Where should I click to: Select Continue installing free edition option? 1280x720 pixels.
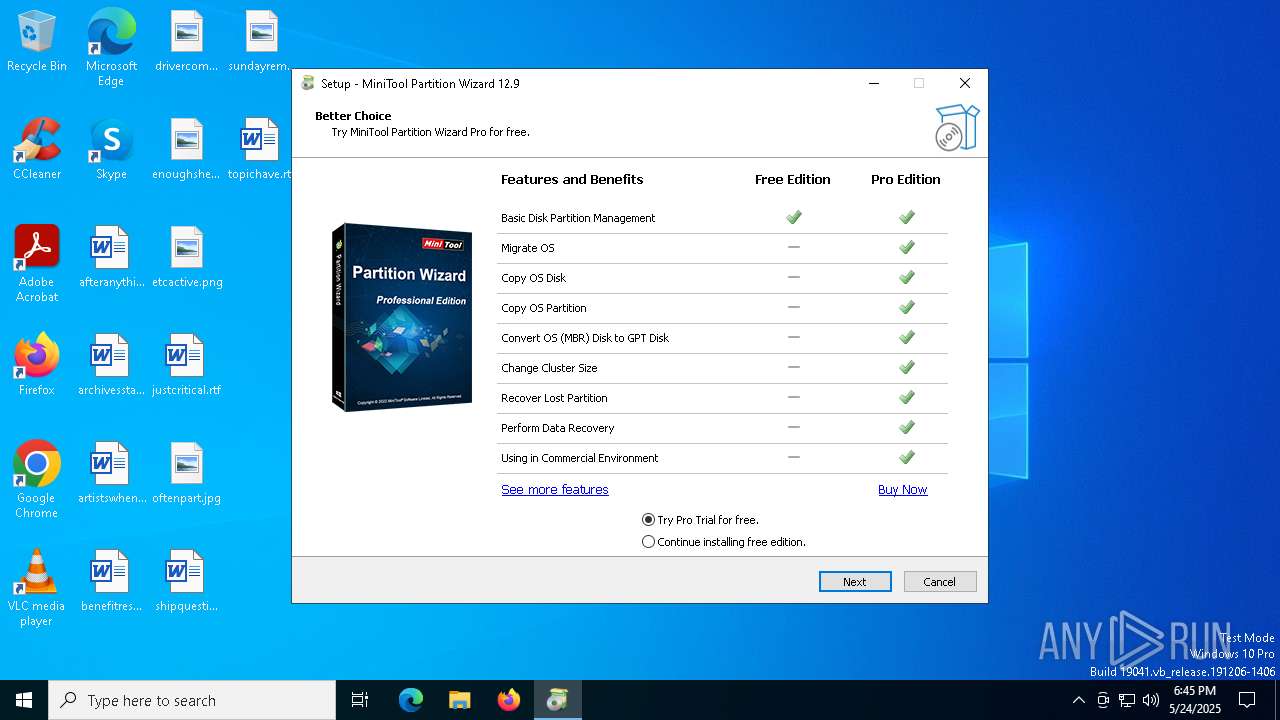coord(724,542)
